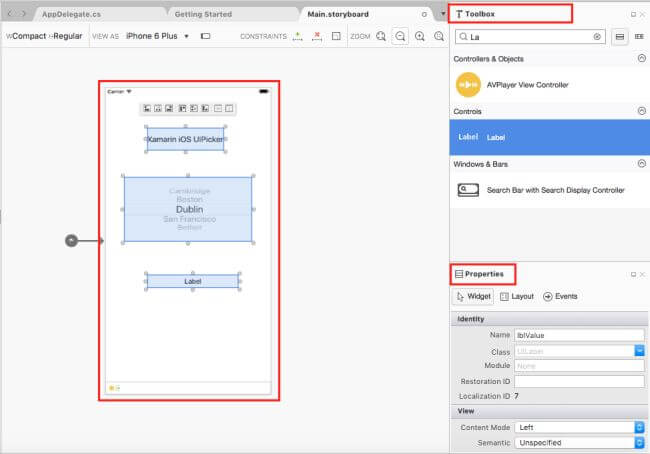Click the Module input field
Viewport: 650px width, 454px height.
[x=579, y=366]
